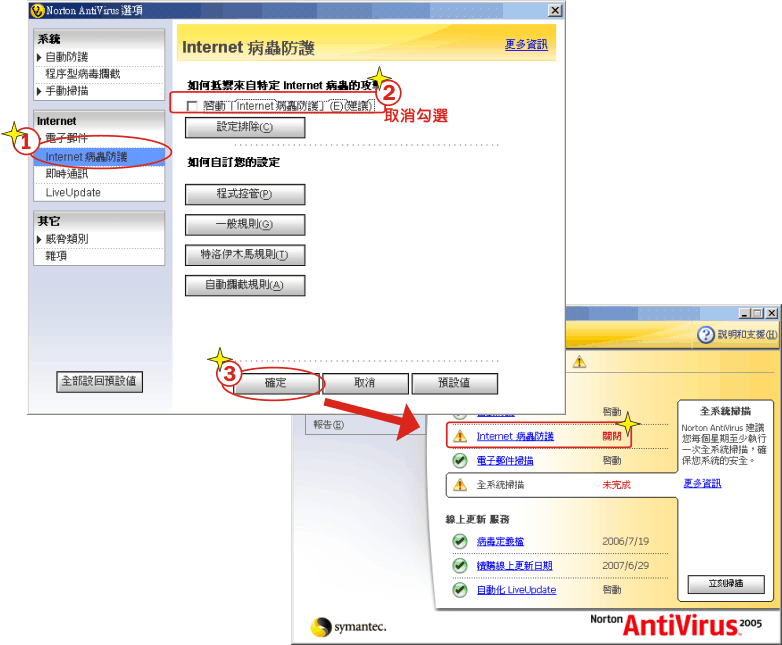This screenshot has height=645, width=782.
Task: Open 自動攔截規則 settings
Action: (245, 285)
